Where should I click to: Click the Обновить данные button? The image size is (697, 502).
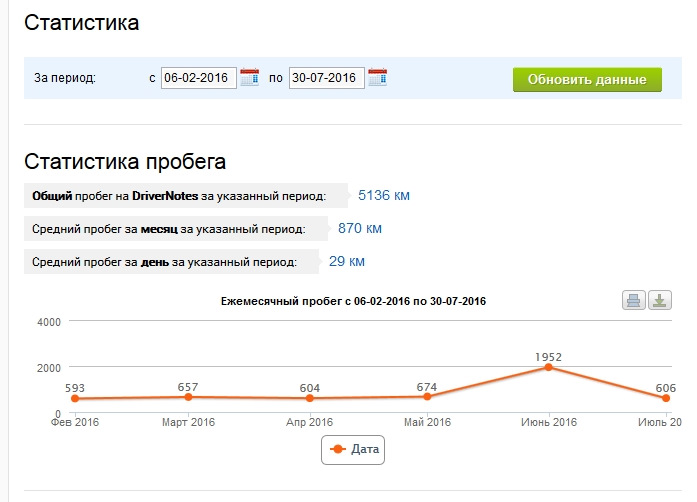(x=587, y=80)
